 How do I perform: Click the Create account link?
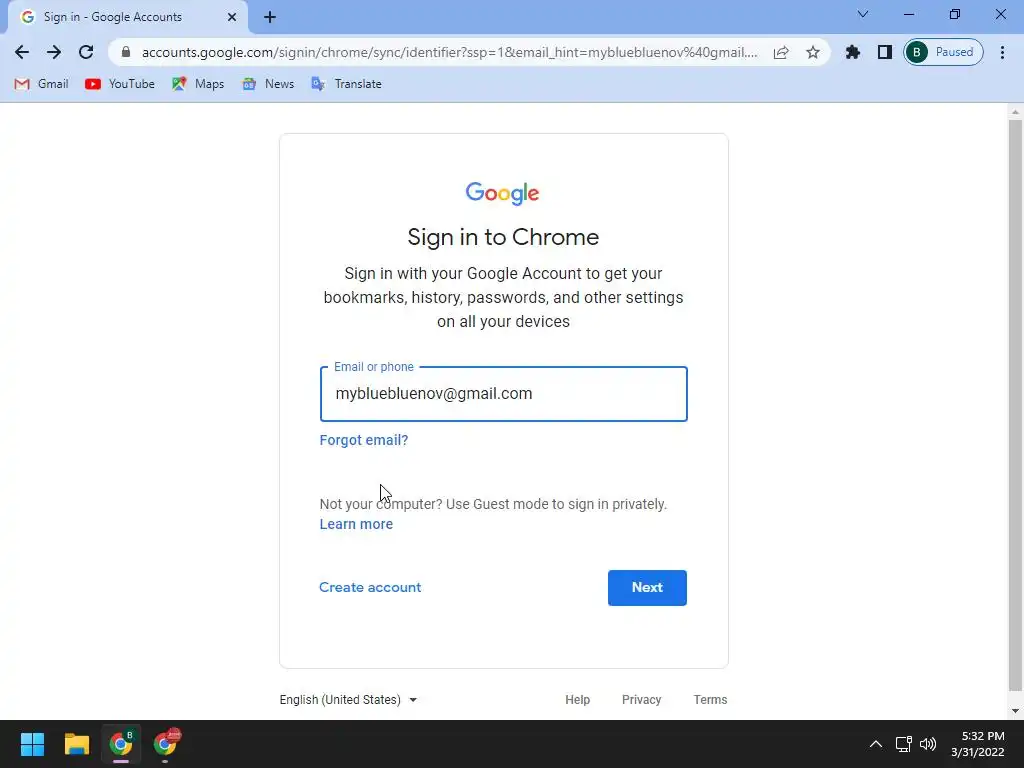click(370, 587)
